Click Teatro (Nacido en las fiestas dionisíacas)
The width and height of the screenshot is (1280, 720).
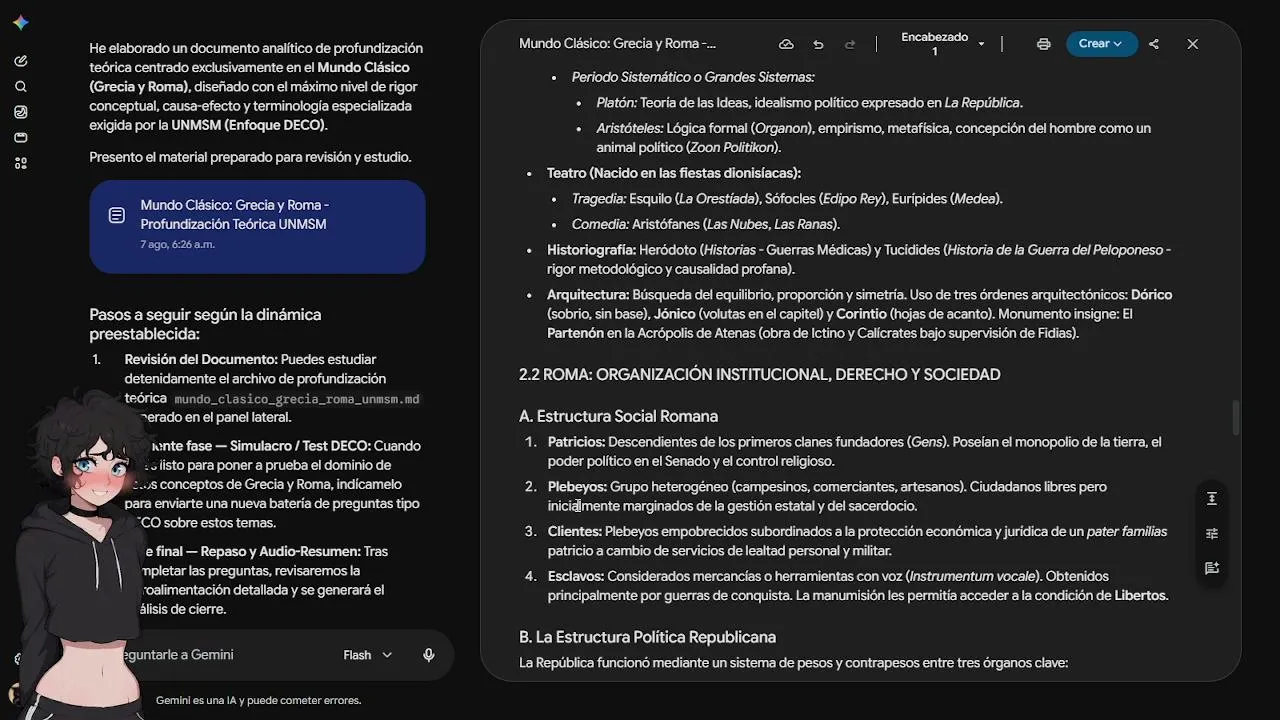(x=674, y=173)
